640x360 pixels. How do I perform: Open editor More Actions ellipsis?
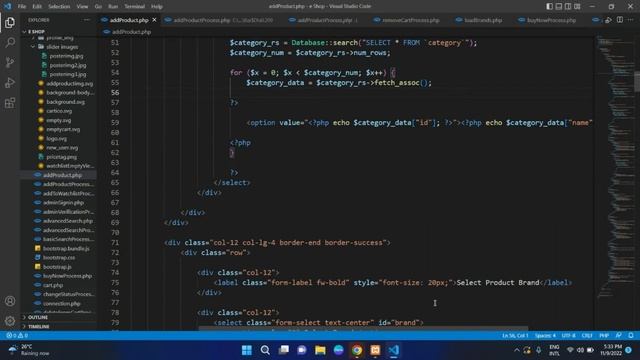point(631,20)
